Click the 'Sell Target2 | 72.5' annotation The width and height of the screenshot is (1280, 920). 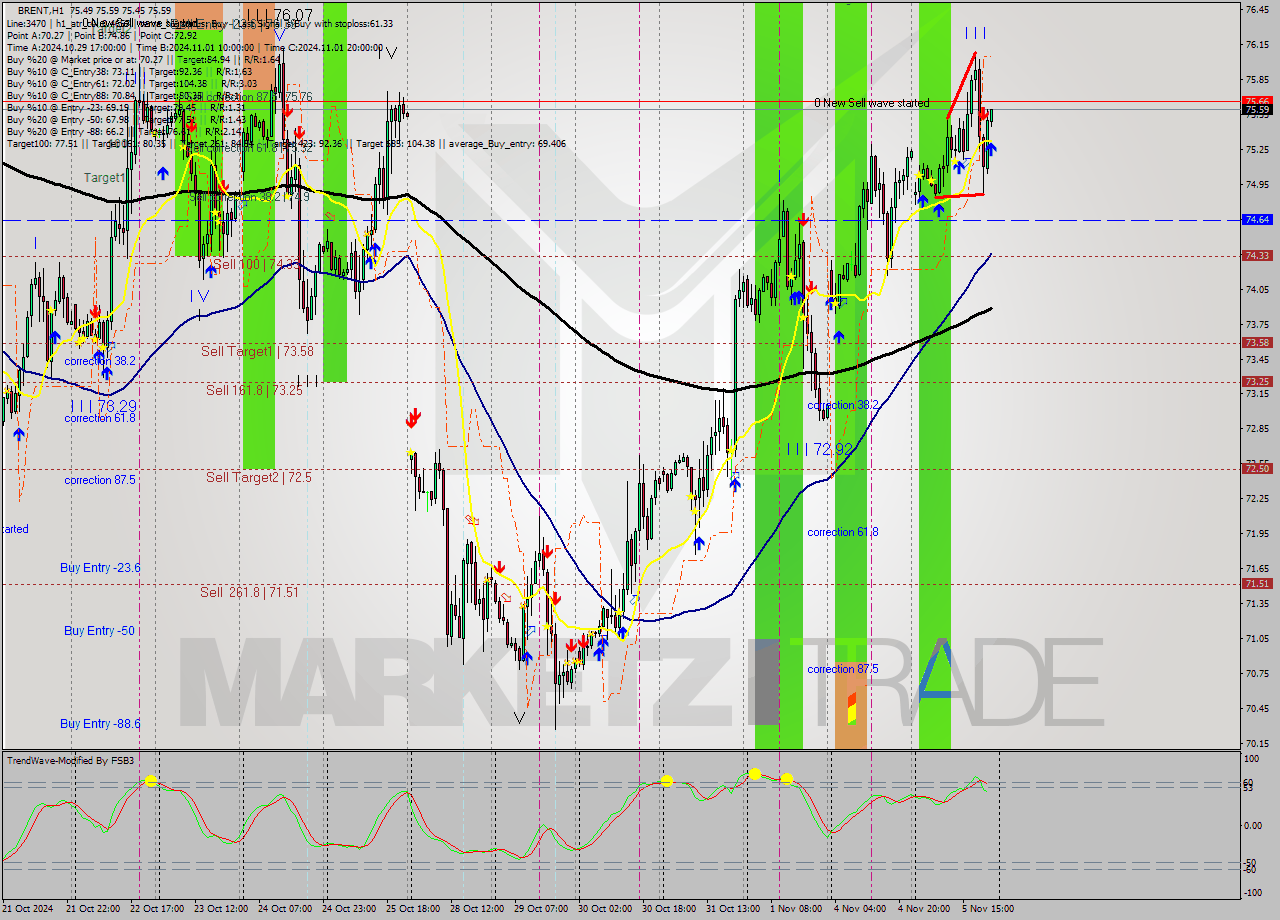(x=258, y=477)
